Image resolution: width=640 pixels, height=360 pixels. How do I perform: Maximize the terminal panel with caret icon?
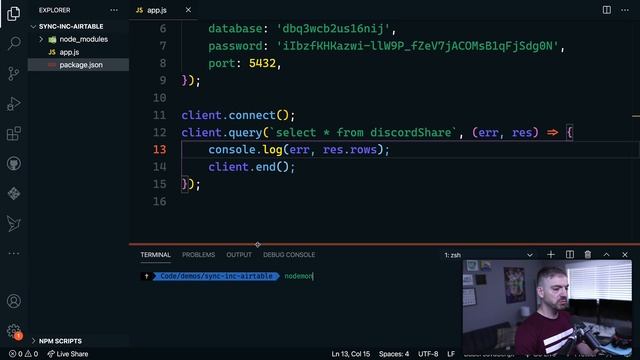tap(607, 255)
